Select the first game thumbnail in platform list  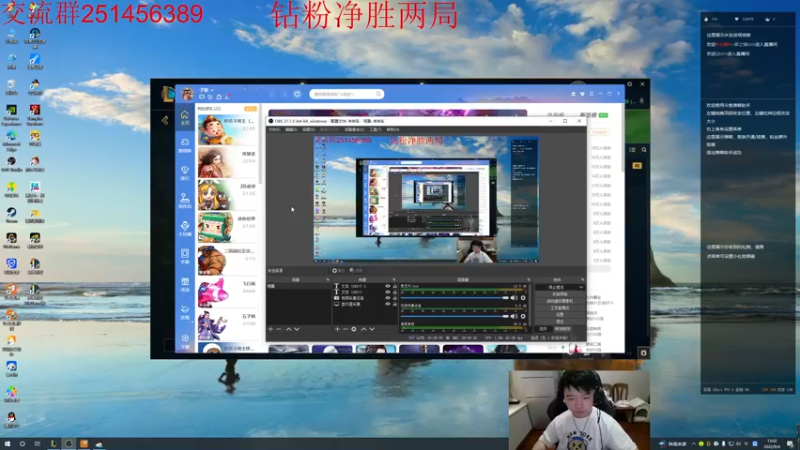pos(213,130)
